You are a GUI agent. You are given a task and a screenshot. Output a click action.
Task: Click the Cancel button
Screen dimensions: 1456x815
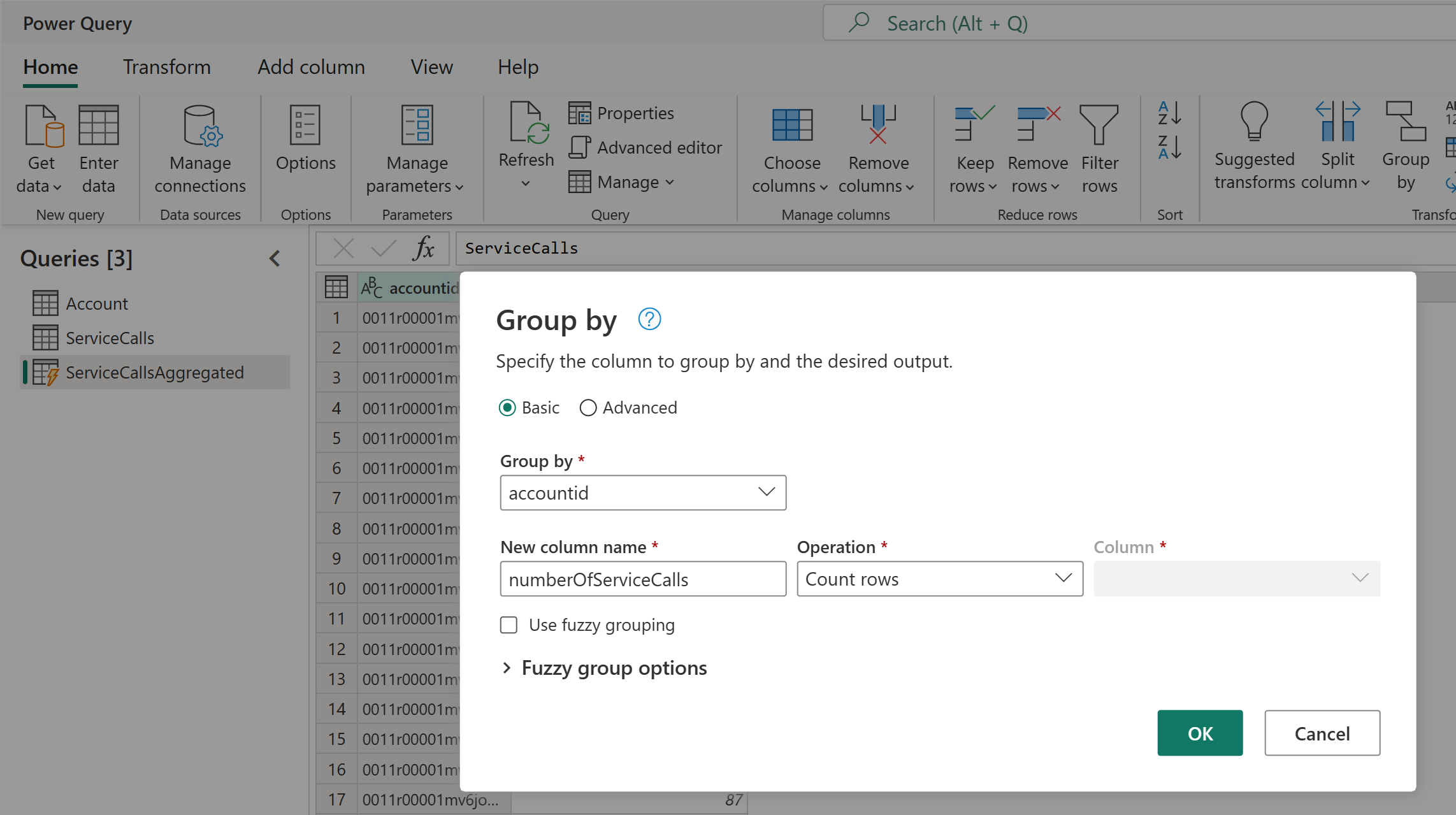click(x=1322, y=733)
